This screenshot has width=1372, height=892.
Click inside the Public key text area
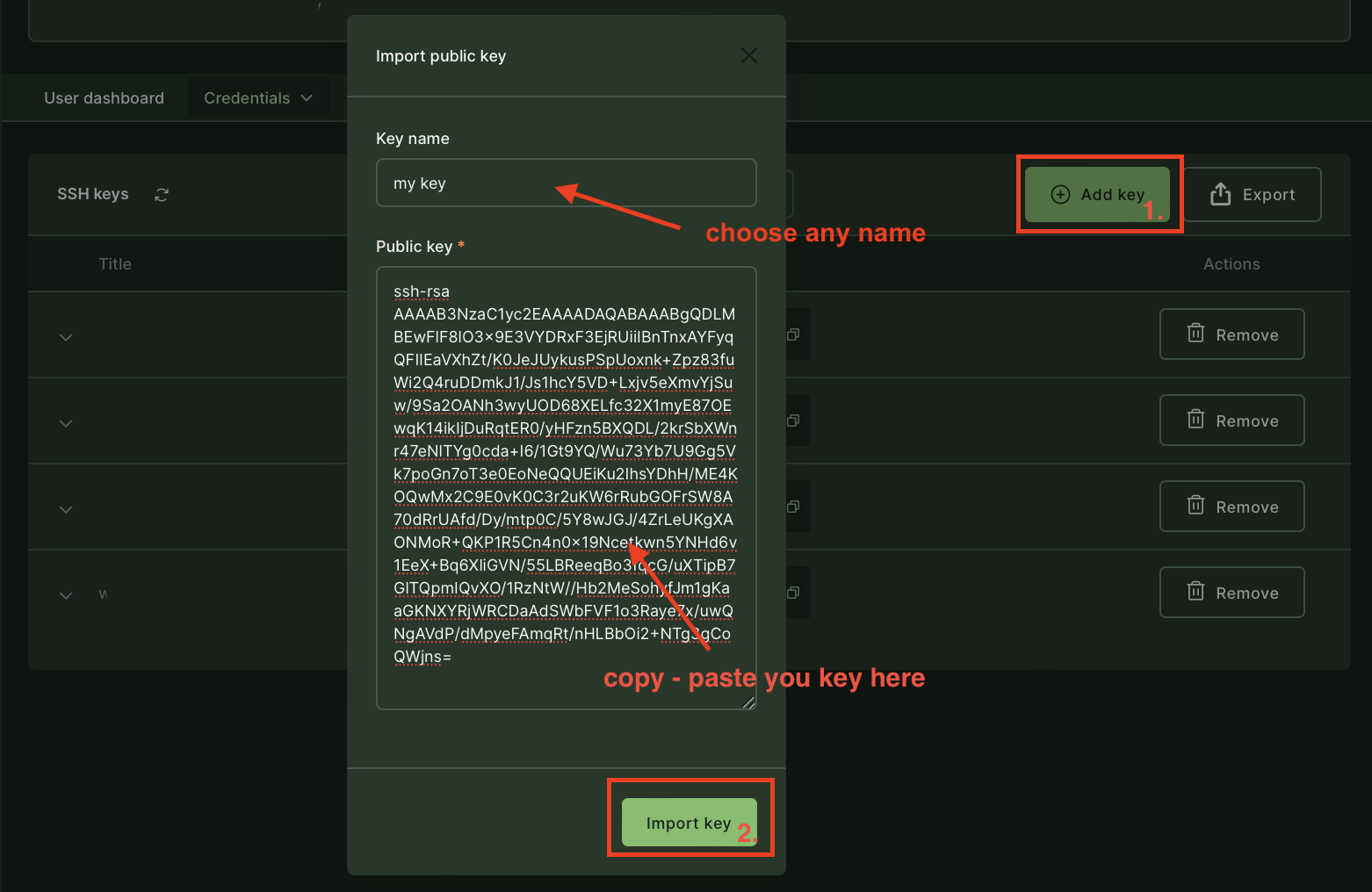click(x=567, y=488)
